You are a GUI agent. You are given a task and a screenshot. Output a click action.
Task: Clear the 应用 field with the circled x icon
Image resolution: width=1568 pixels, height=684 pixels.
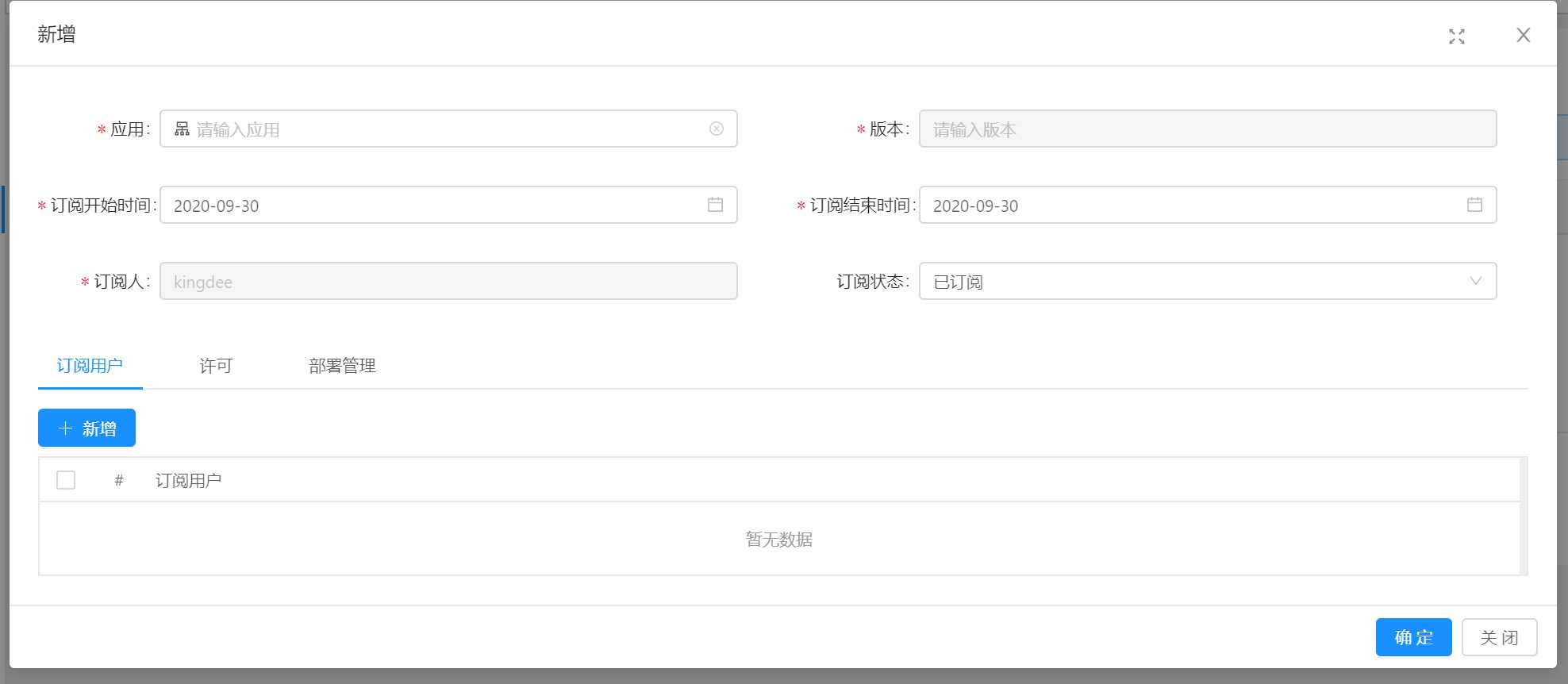tap(717, 129)
